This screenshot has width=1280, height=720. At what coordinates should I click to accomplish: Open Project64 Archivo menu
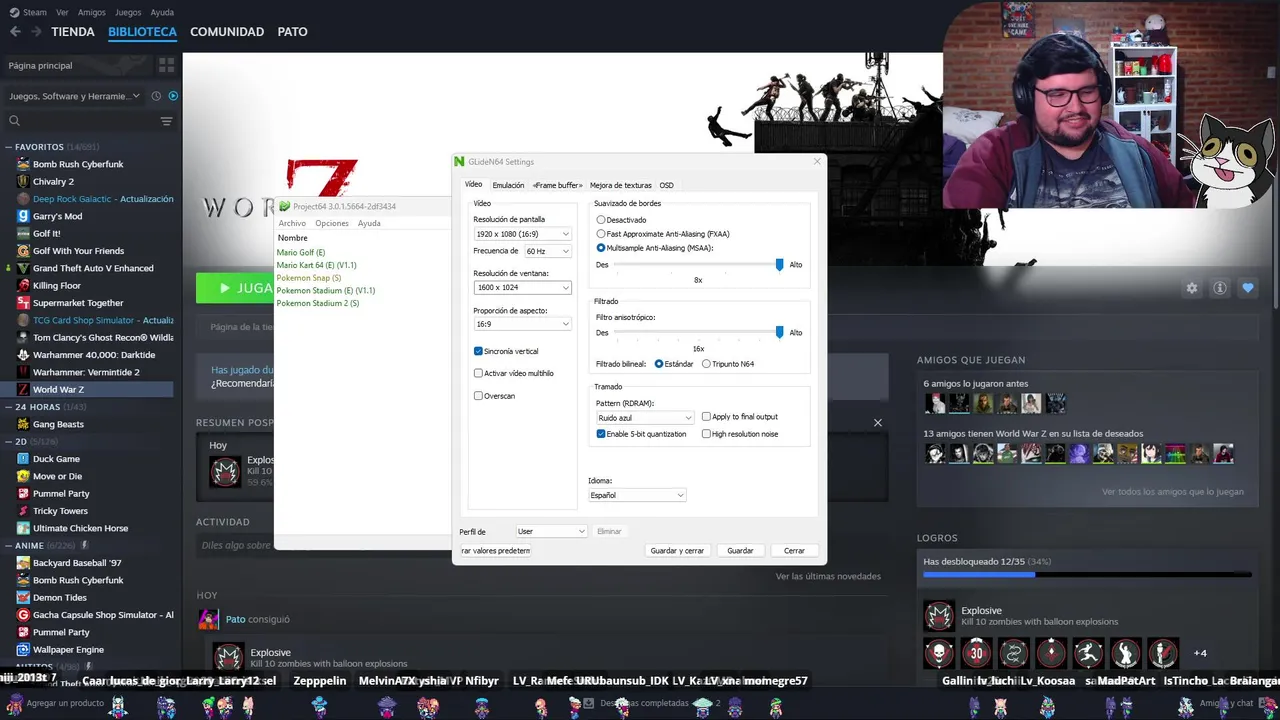[292, 223]
